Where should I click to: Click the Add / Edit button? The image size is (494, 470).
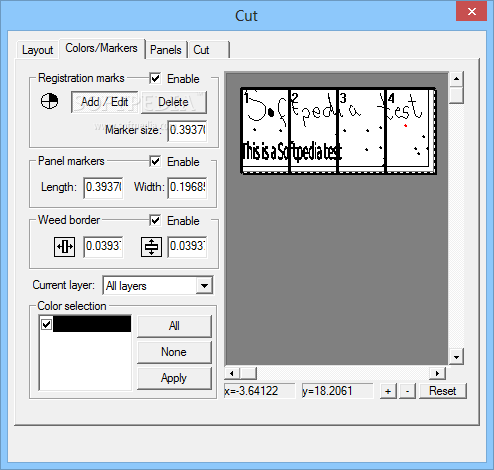(x=105, y=102)
